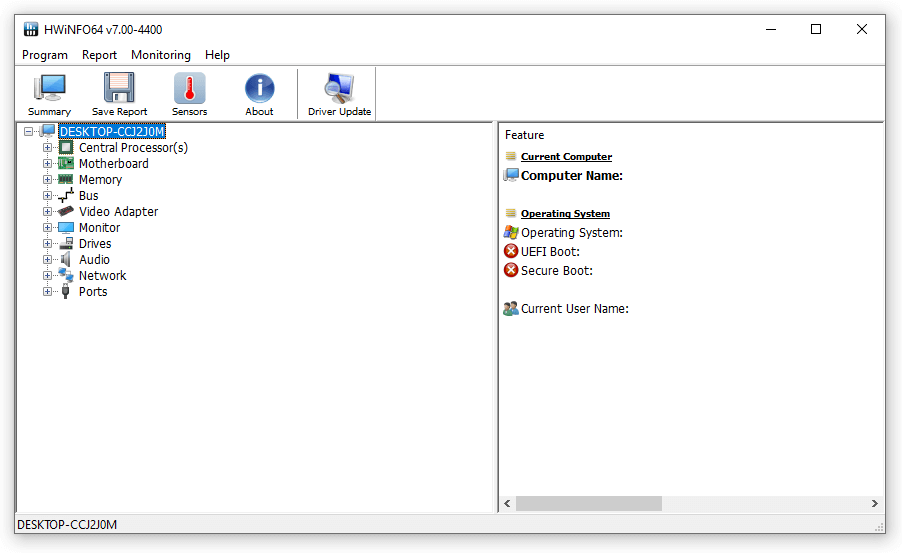Expand the Ports tree node

(47, 292)
